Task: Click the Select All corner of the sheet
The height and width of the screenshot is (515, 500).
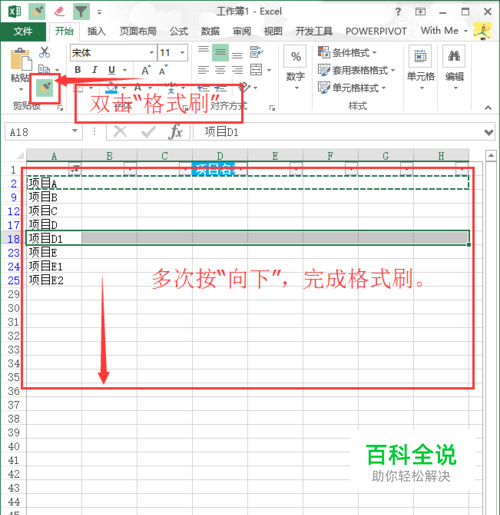Action: (x=20, y=155)
